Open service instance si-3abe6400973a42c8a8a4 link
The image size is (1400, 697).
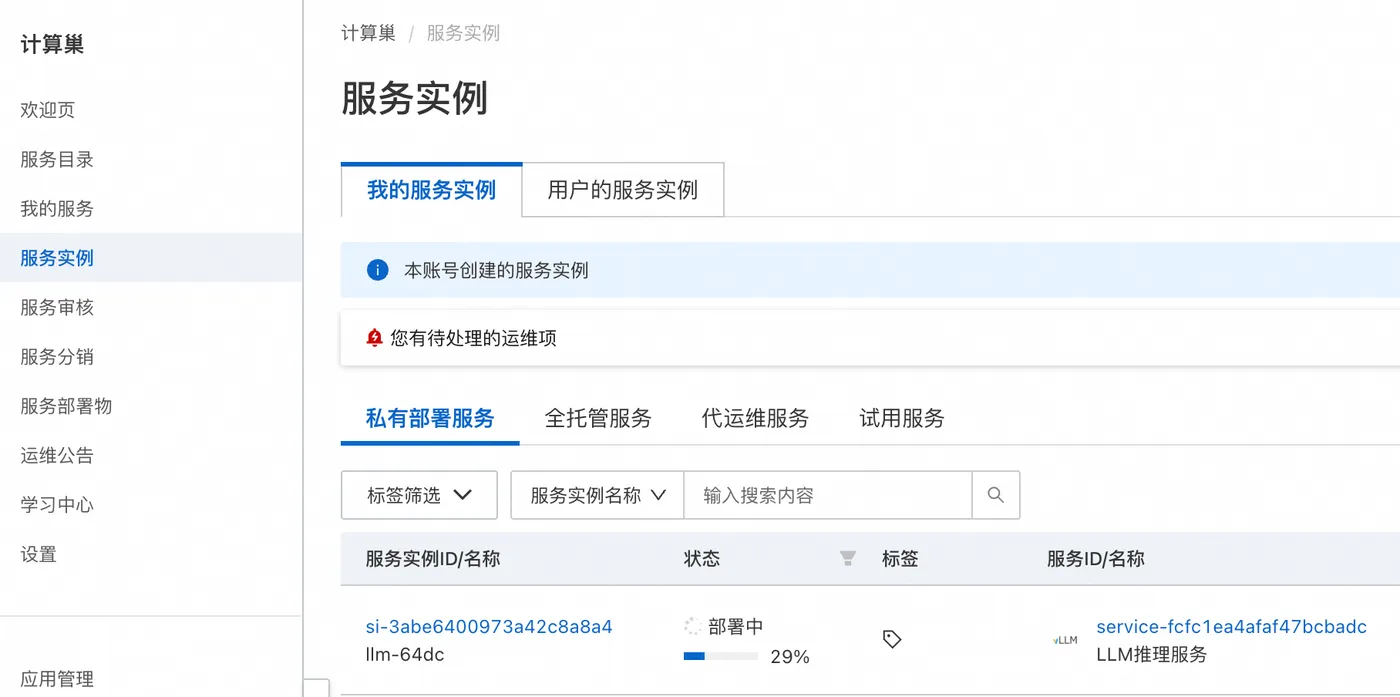pyautogui.click(x=489, y=627)
